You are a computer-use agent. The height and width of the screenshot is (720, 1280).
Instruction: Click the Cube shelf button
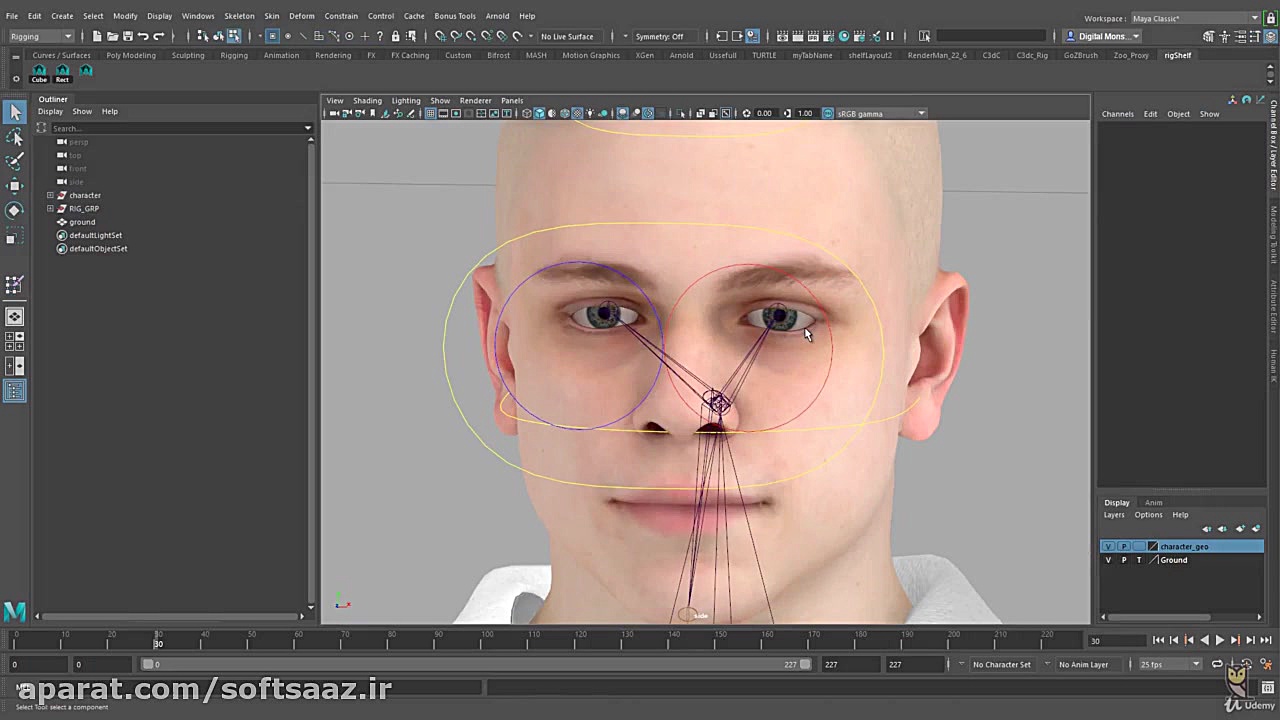(39, 73)
